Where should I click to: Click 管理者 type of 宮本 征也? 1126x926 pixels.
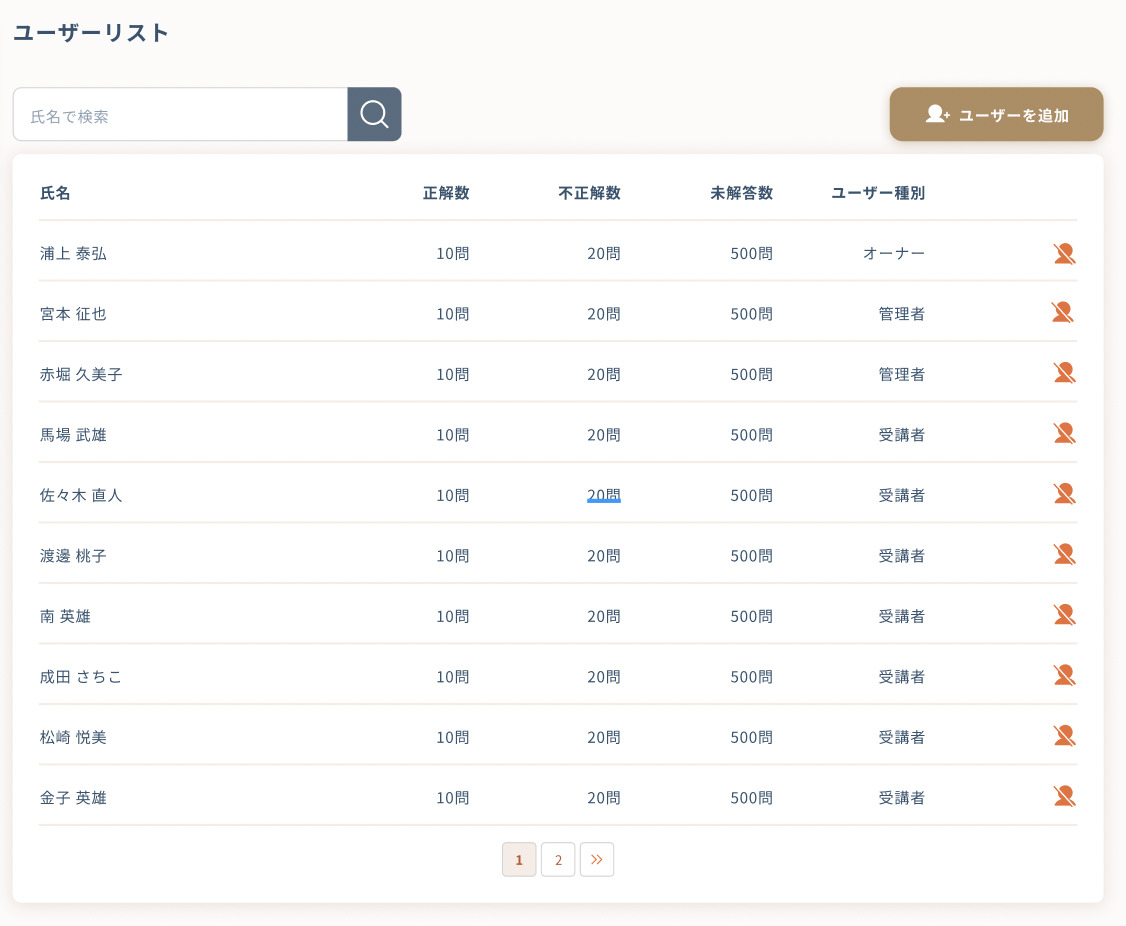902,314
